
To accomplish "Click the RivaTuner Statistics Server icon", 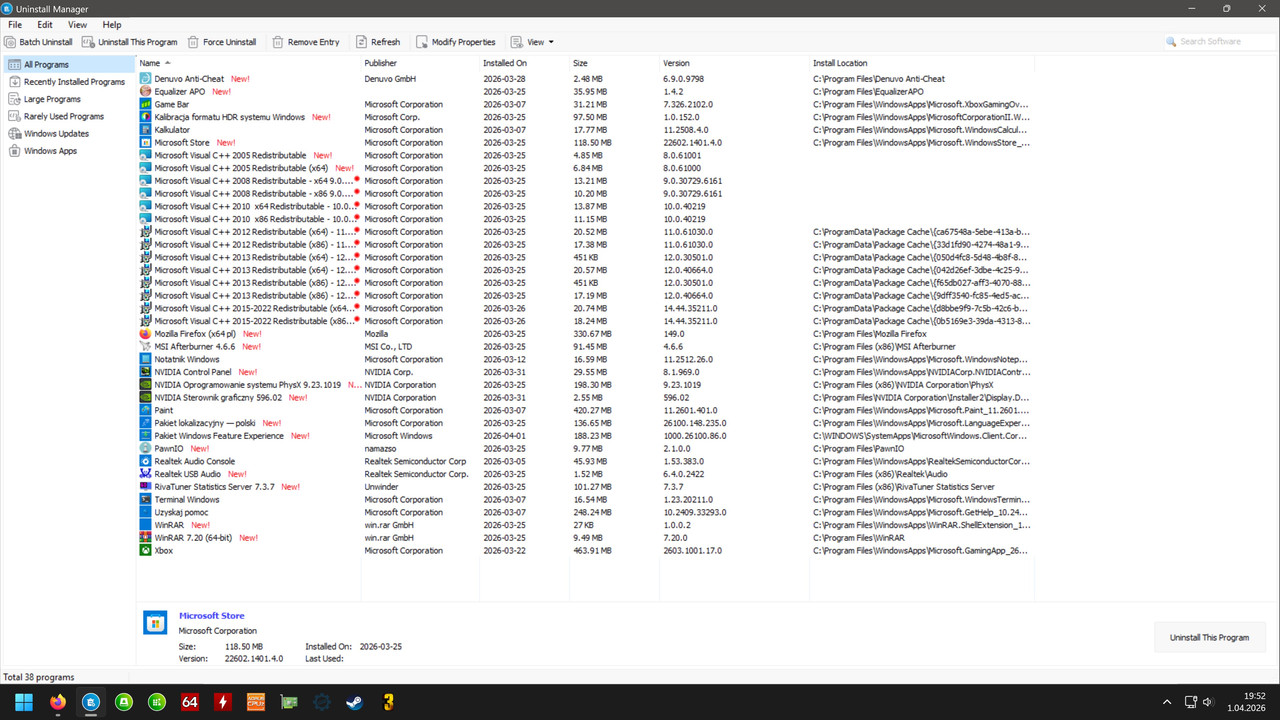I will pyautogui.click(x=146, y=487).
